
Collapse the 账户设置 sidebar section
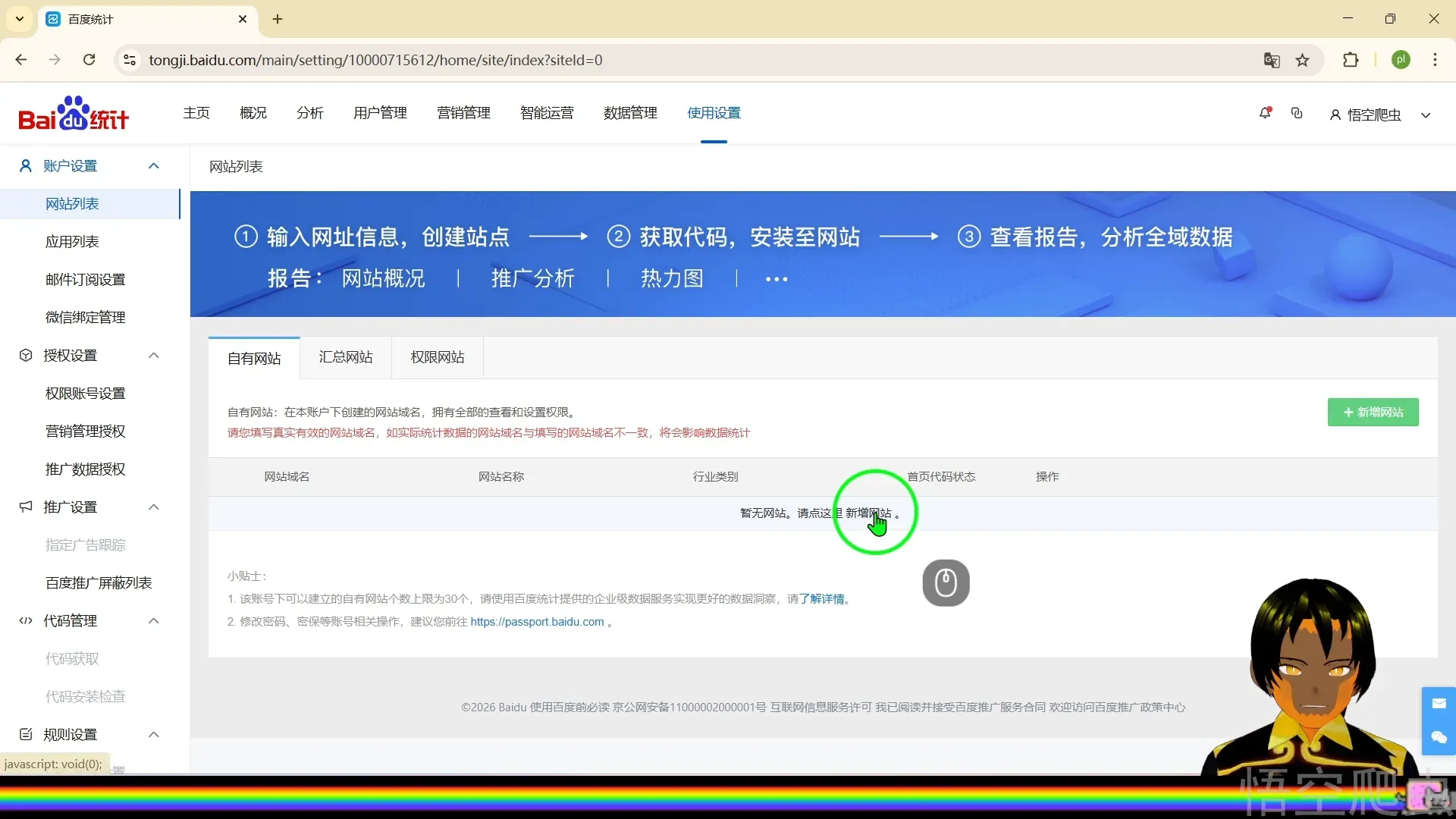[154, 166]
